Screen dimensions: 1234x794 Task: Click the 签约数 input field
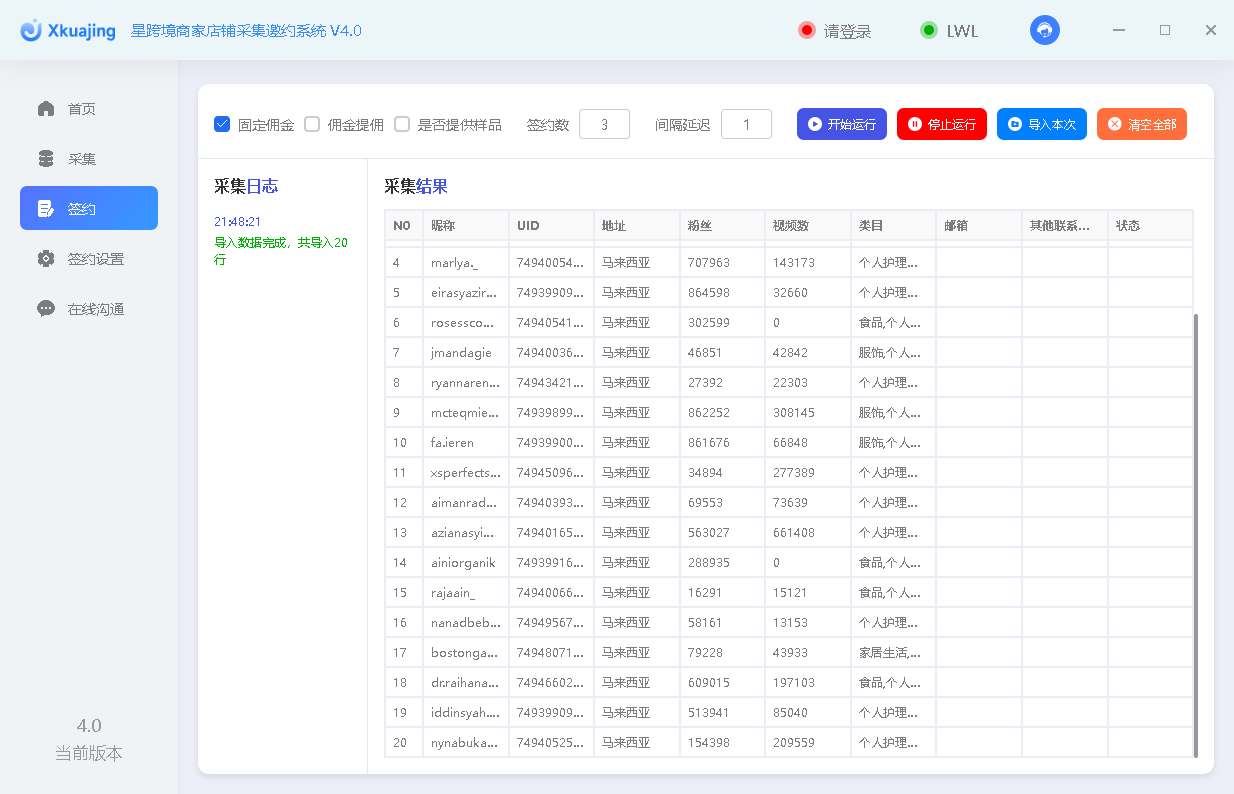pos(604,124)
